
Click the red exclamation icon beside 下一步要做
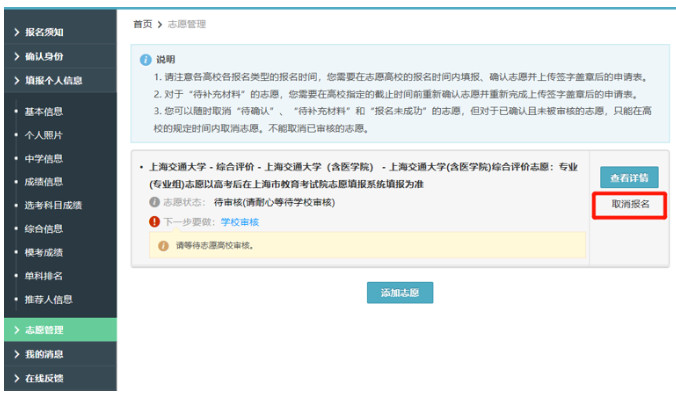pyautogui.click(x=154, y=222)
